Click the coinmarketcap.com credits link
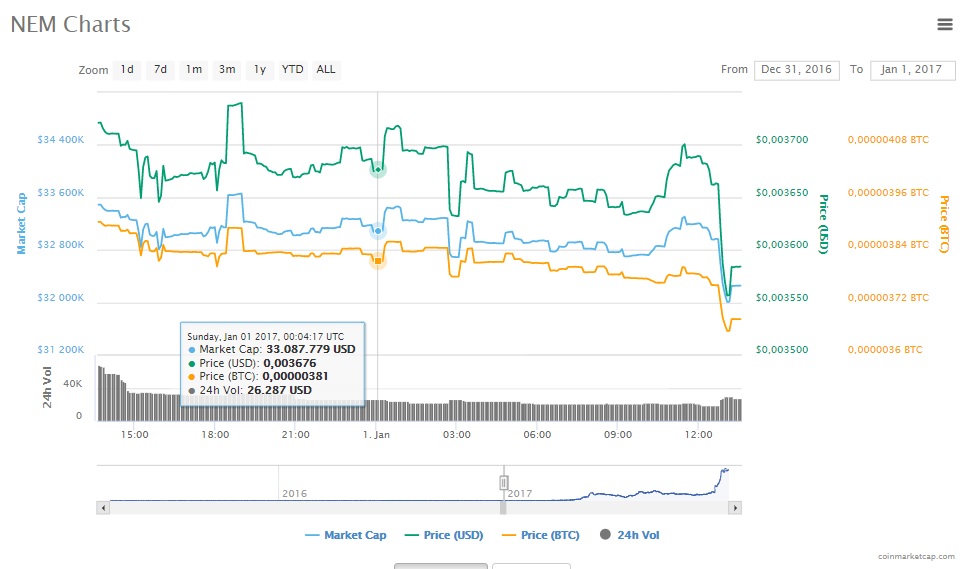Screen dimensions: 967x569 tap(916, 556)
